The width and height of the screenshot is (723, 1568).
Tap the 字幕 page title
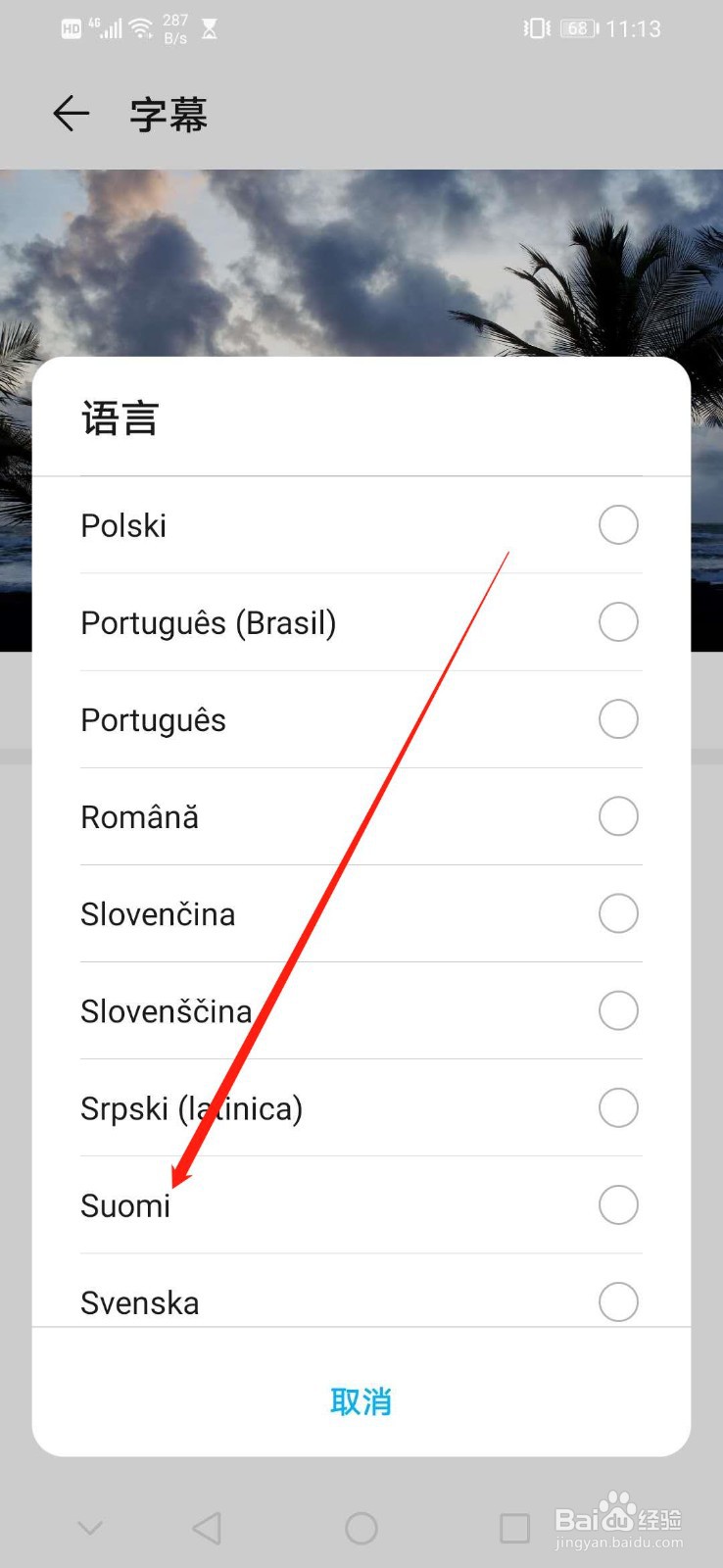tap(169, 115)
